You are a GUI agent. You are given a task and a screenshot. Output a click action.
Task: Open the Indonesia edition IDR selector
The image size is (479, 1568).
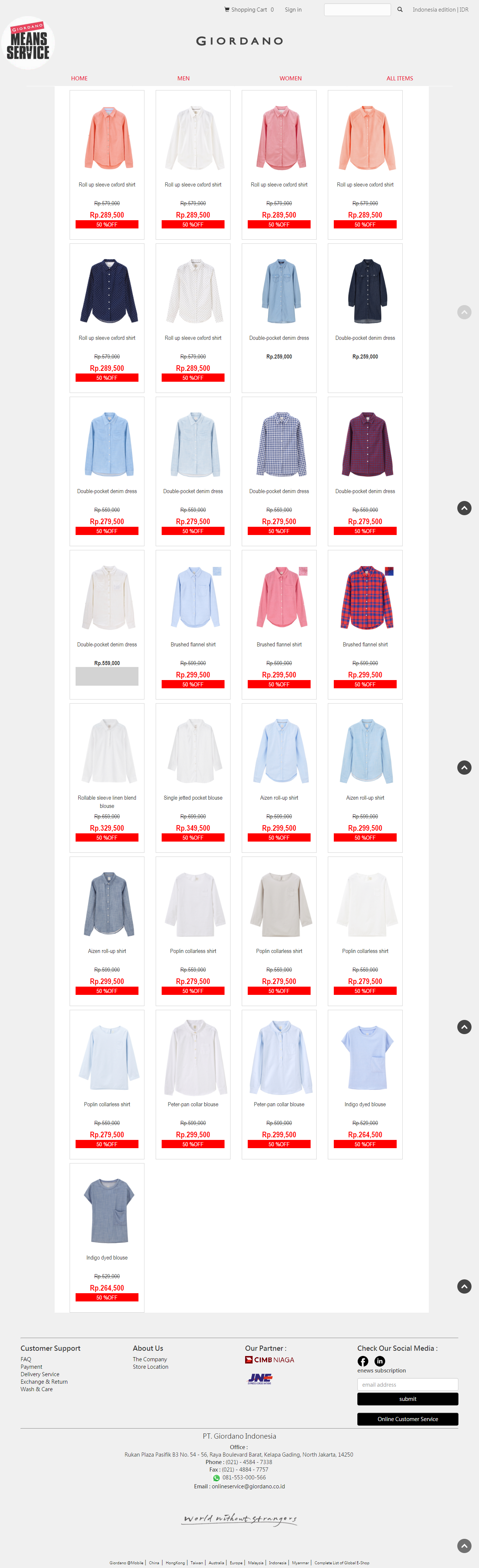pos(440,10)
